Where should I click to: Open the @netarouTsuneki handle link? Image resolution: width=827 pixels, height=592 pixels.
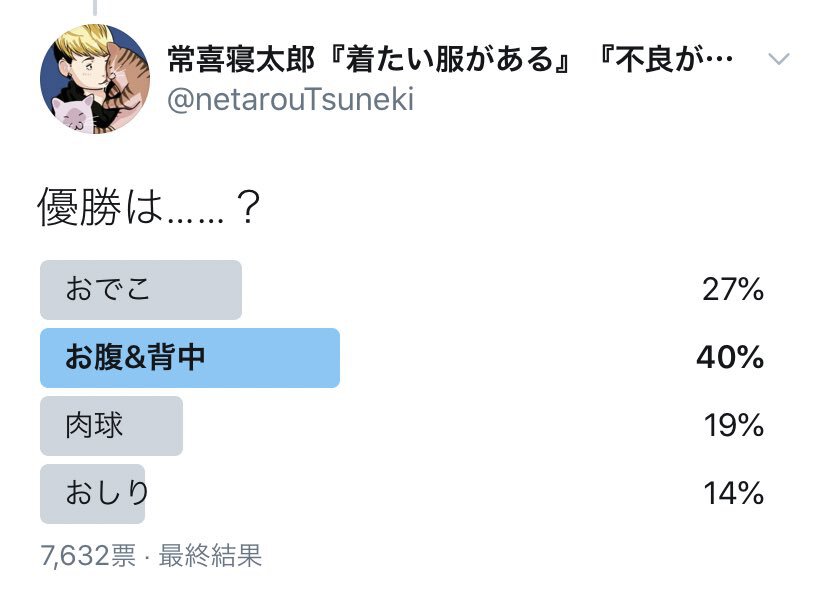coord(289,100)
